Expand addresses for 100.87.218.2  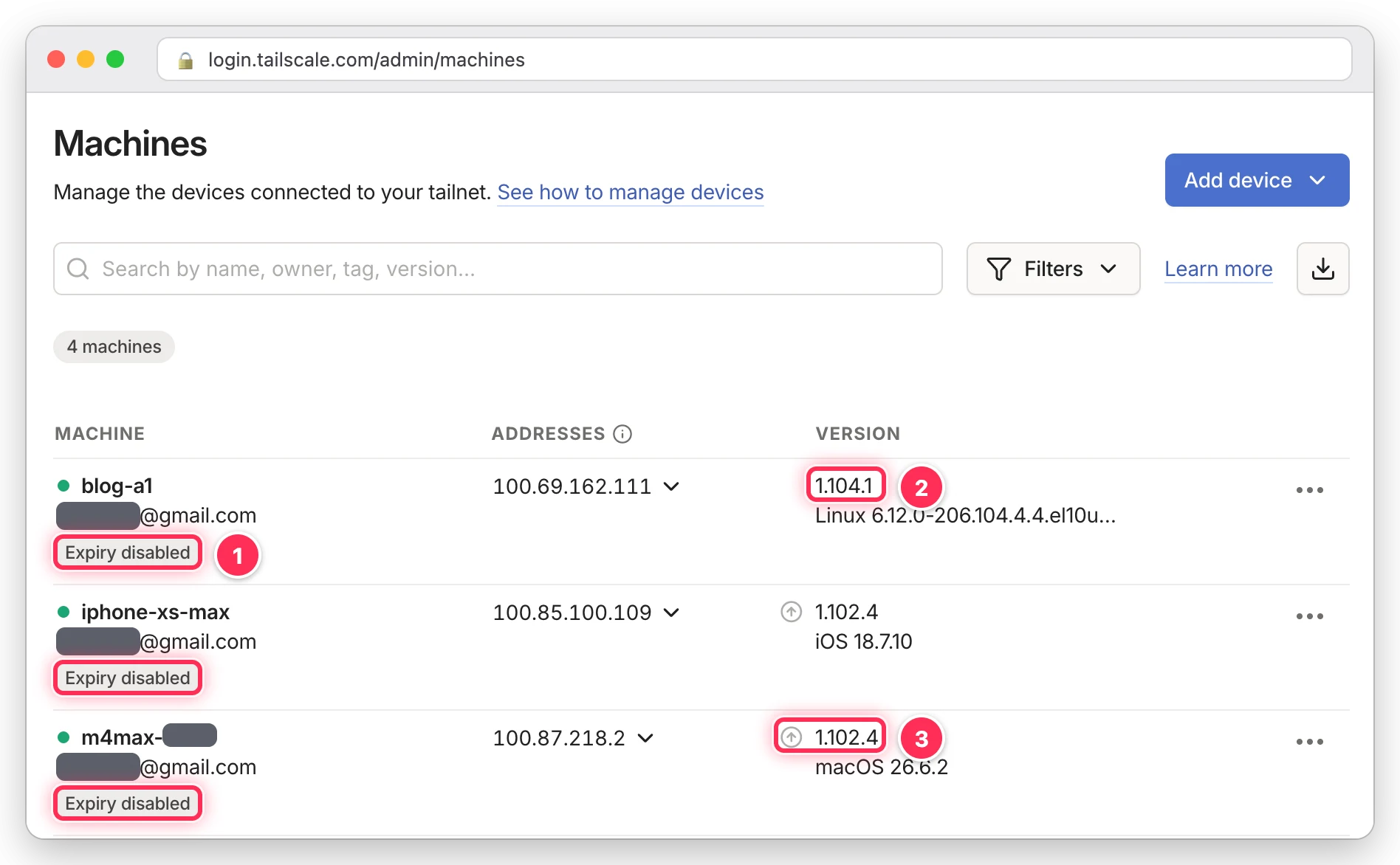click(x=645, y=738)
